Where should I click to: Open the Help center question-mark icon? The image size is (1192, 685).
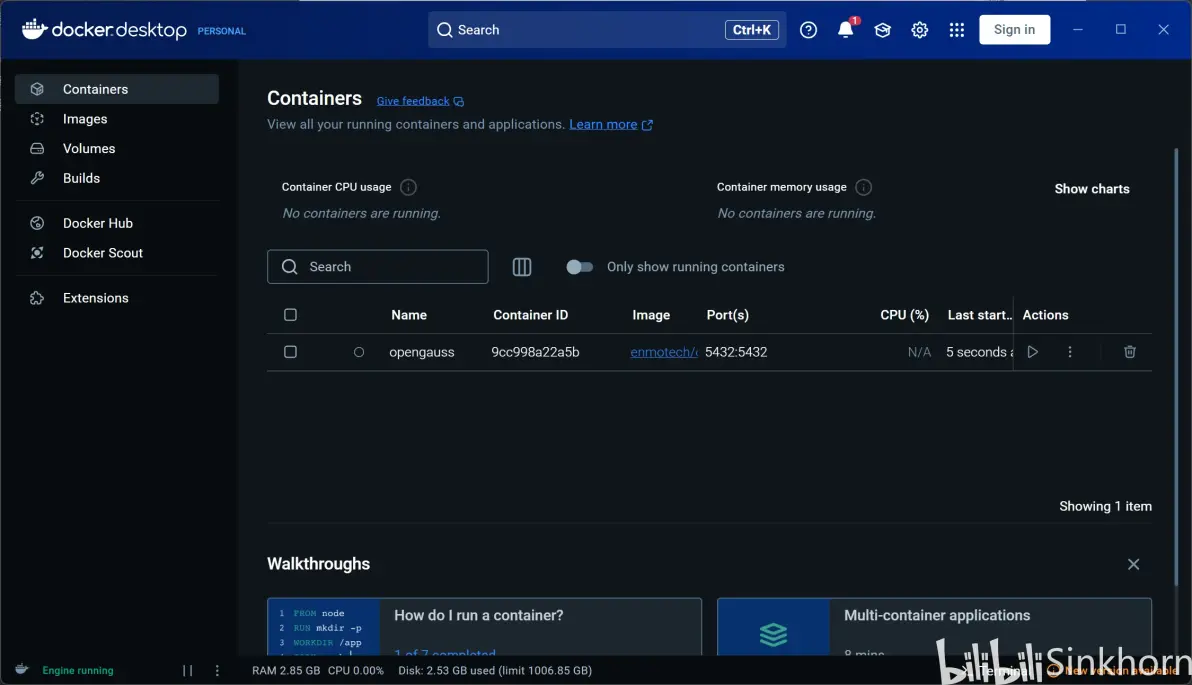pos(808,30)
